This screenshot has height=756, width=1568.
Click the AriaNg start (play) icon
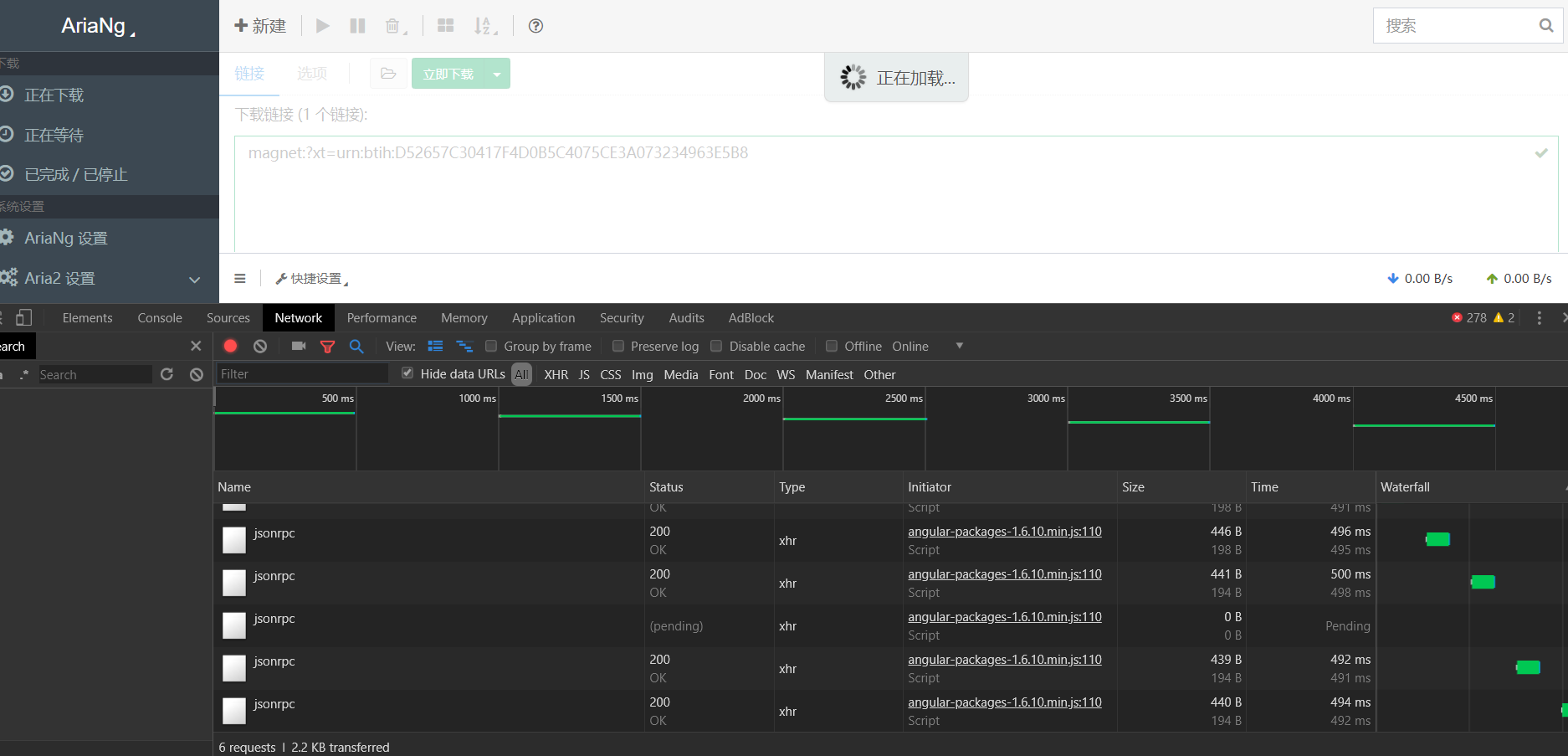pyautogui.click(x=322, y=26)
